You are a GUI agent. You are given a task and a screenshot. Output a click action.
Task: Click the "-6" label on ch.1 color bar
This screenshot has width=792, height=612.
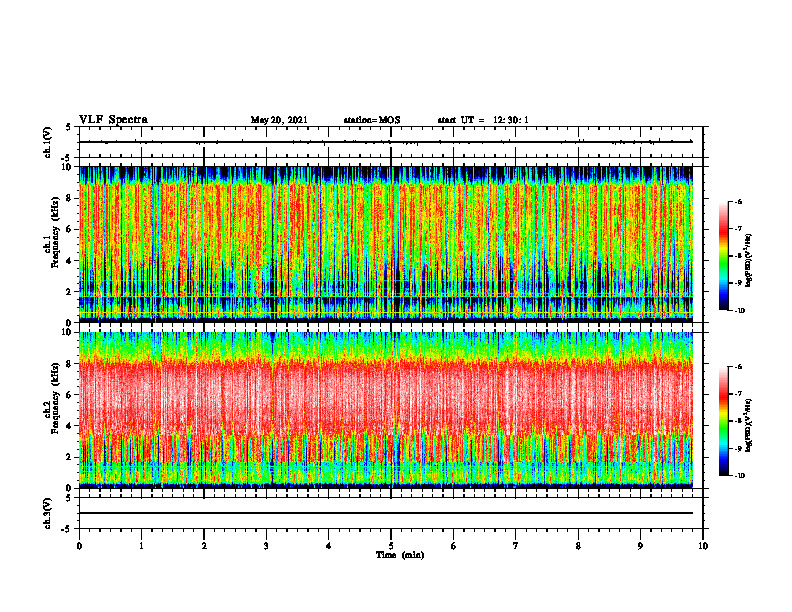pos(738,202)
